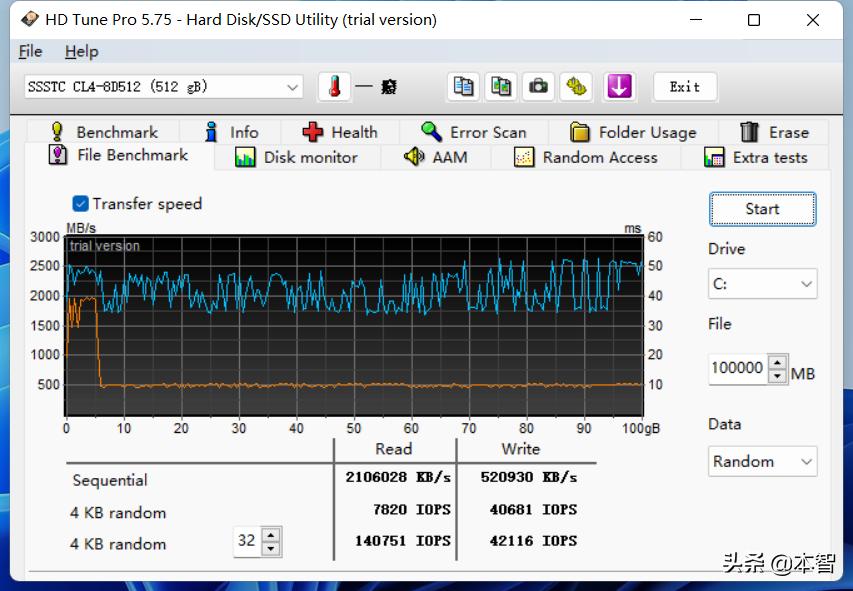Click the Sequential row label
Image resolution: width=853 pixels, height=591 pixels.
click(110, 480)
